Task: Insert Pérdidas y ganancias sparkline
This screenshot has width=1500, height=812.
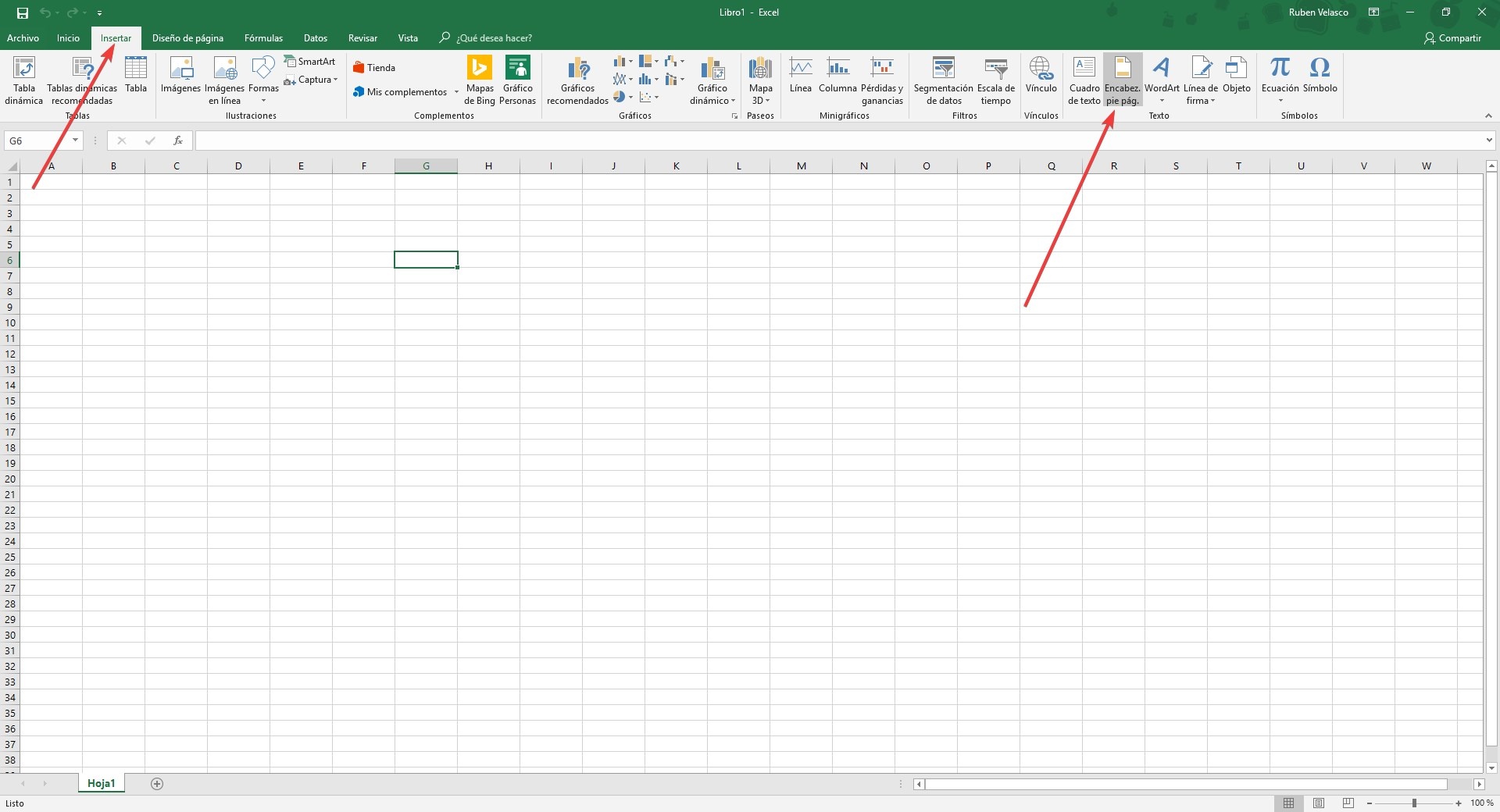Action: pos(882,80)
